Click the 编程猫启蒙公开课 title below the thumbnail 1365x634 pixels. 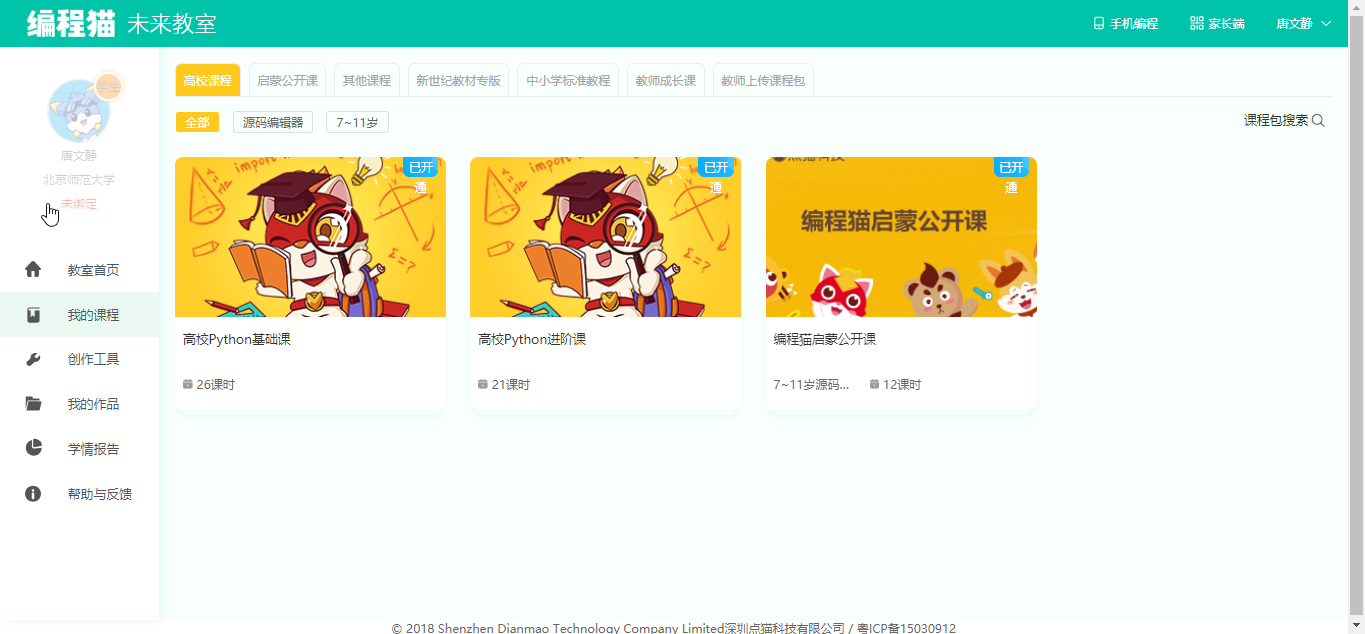coord(825,340)
